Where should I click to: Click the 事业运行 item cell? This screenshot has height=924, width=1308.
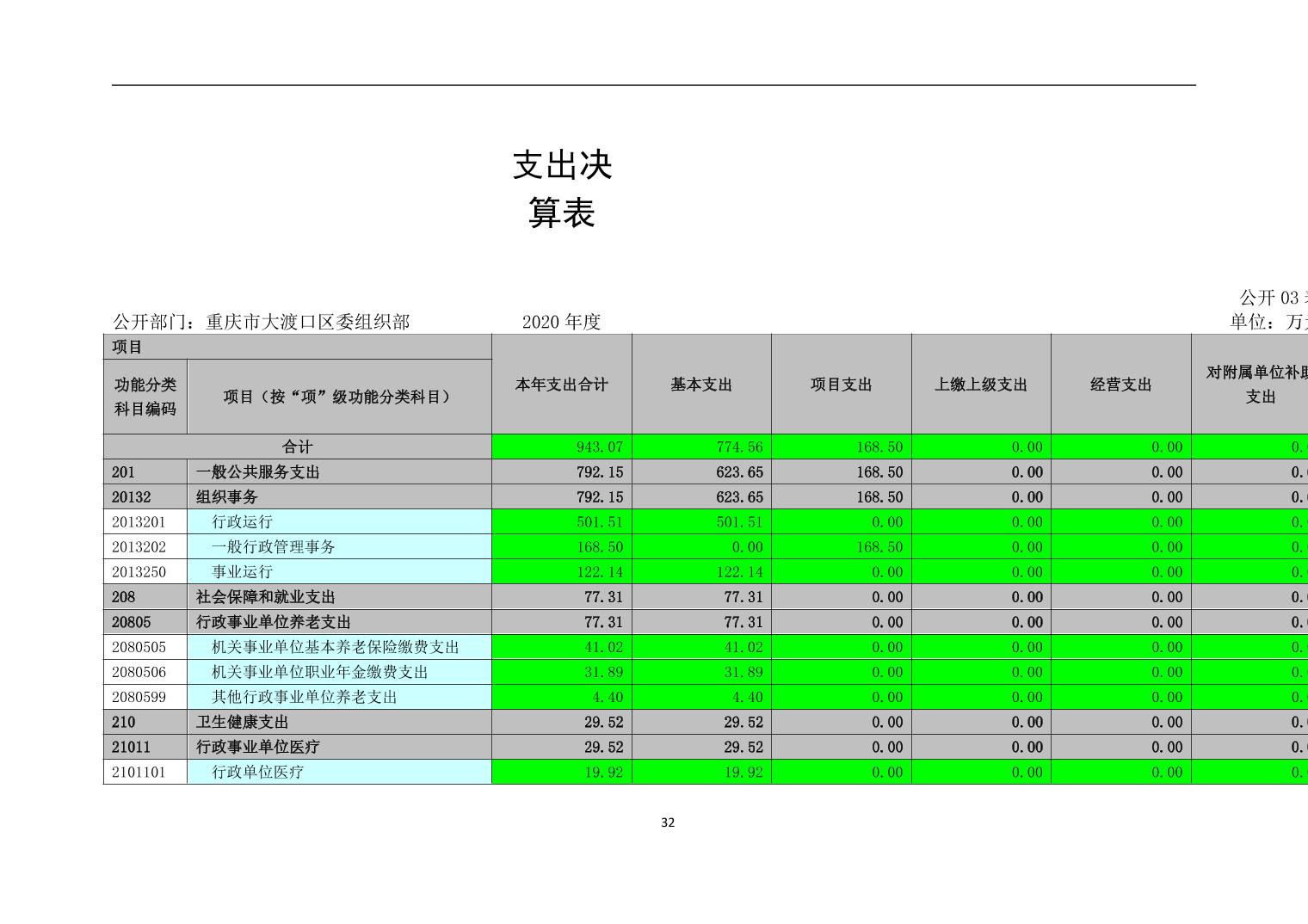pyautogui.click(x=243, y=572)
